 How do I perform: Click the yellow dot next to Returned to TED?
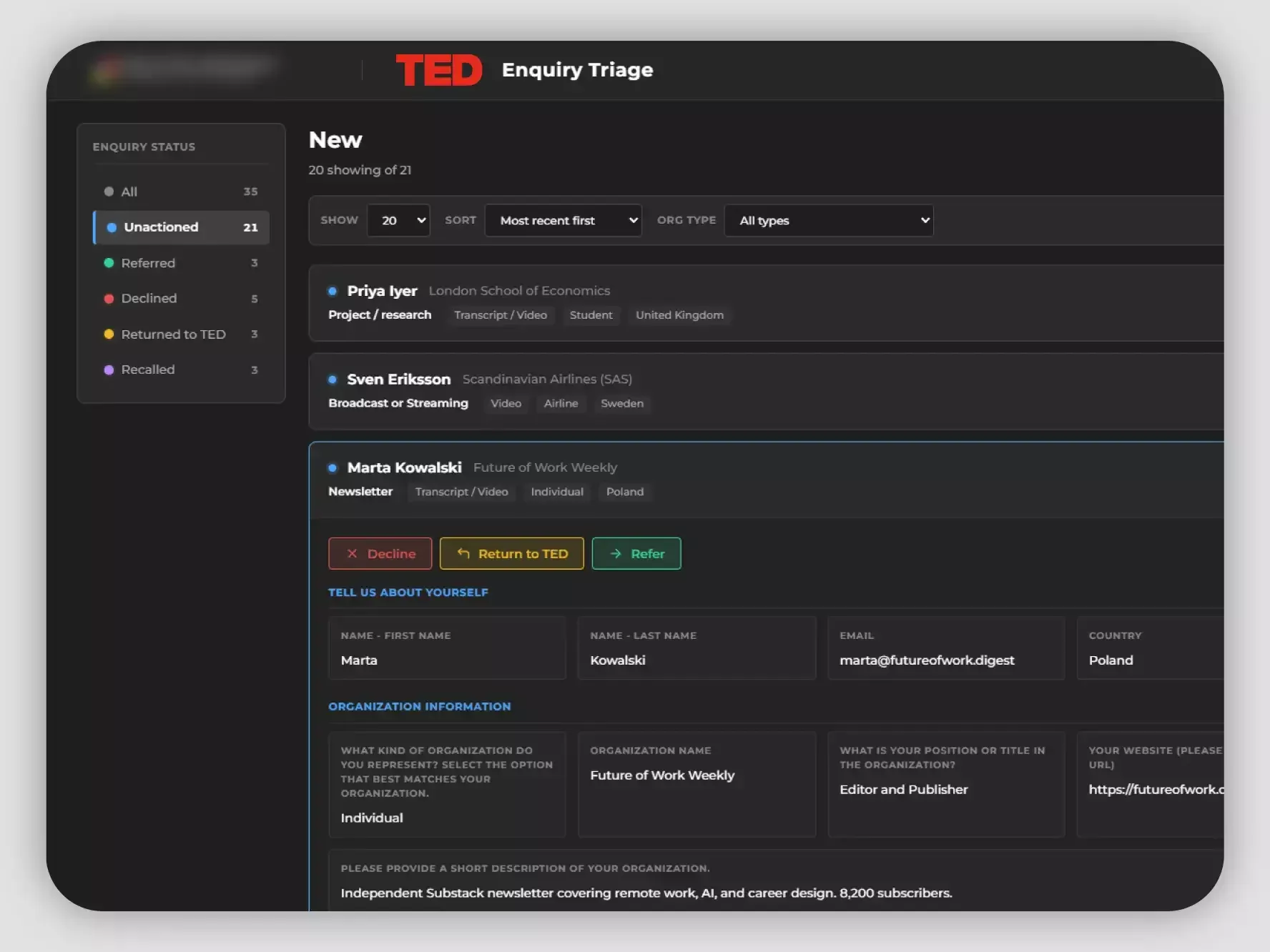(x=109, y=334)
